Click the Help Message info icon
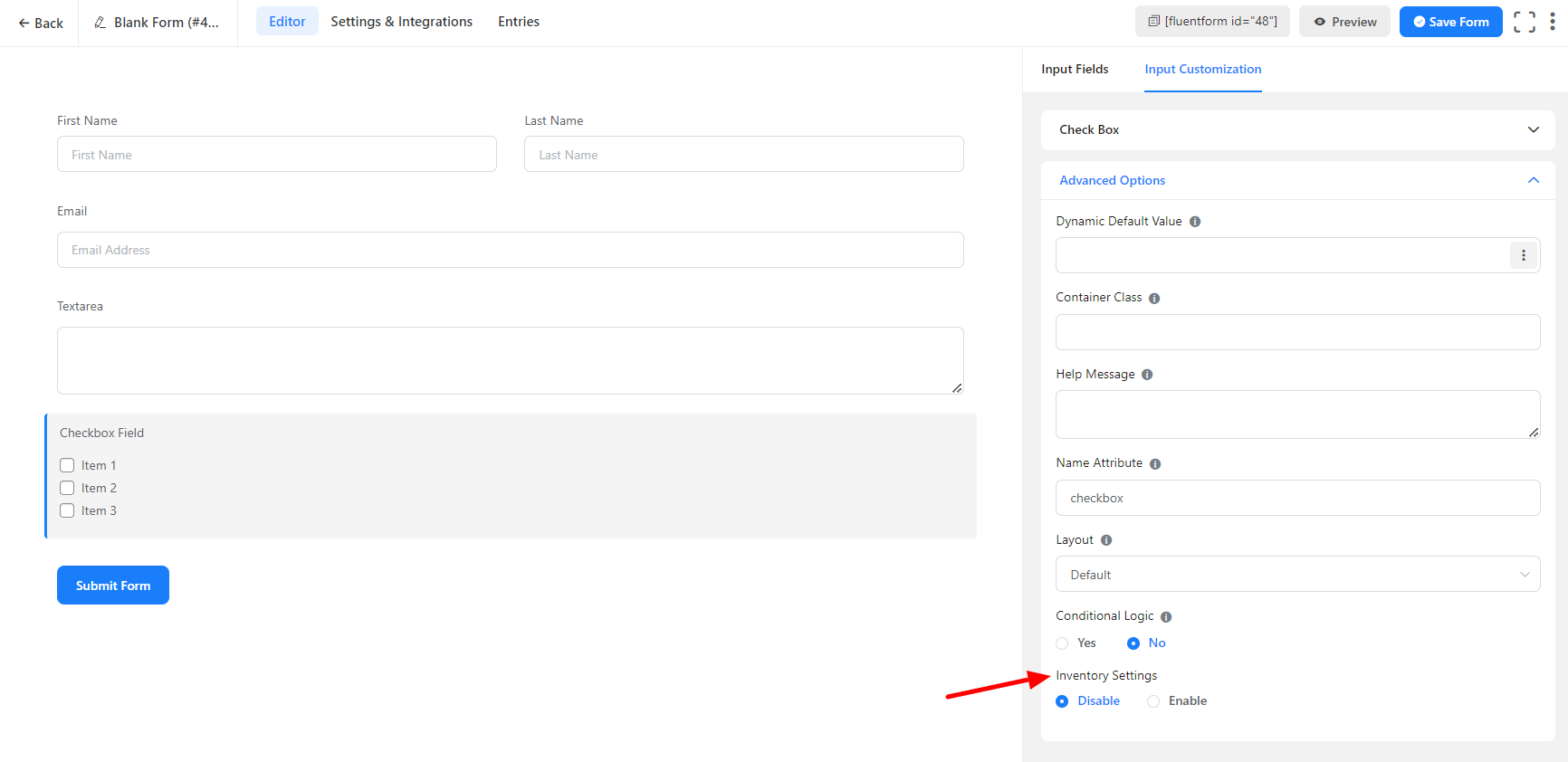 (x=1147, y=375)
